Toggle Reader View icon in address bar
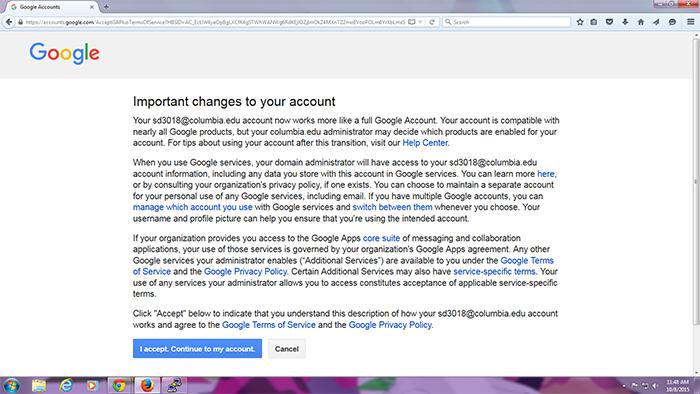The image size is (700, 394). 412,22
